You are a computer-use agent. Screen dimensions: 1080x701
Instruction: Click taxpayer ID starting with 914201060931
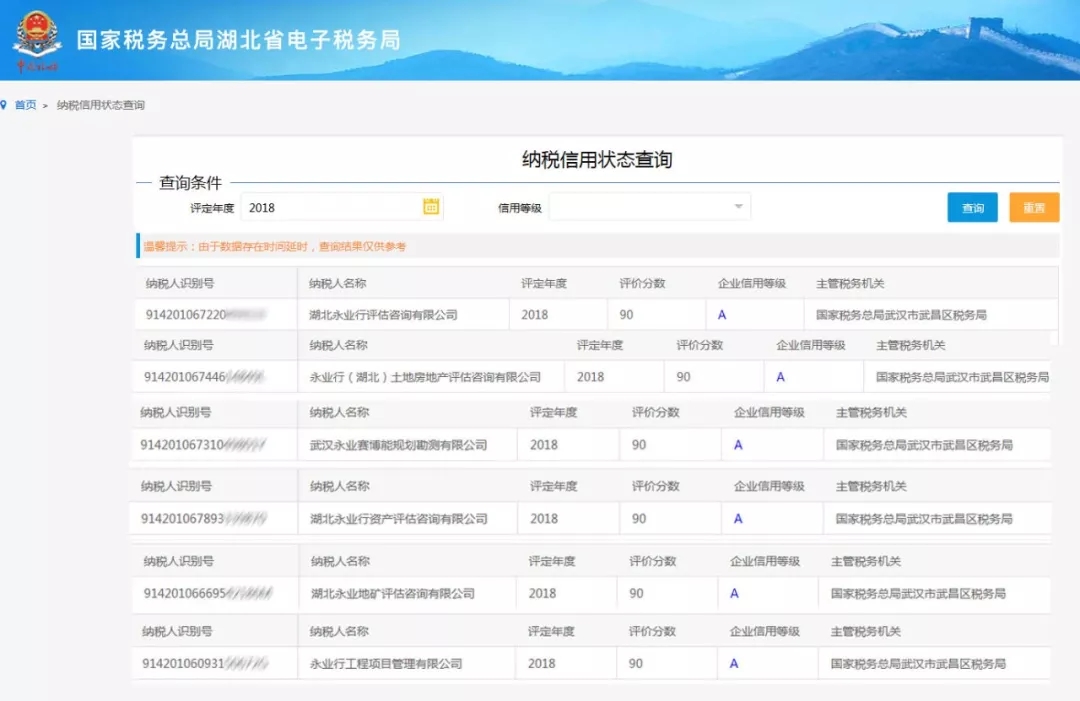205,664
